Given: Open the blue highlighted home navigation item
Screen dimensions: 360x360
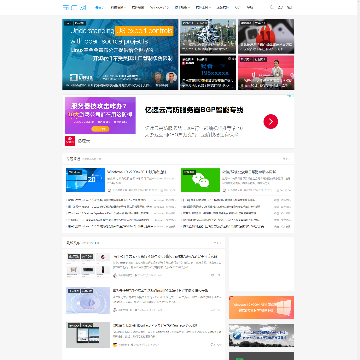Looking at the screenshot, I should click(x=99, y=7).
